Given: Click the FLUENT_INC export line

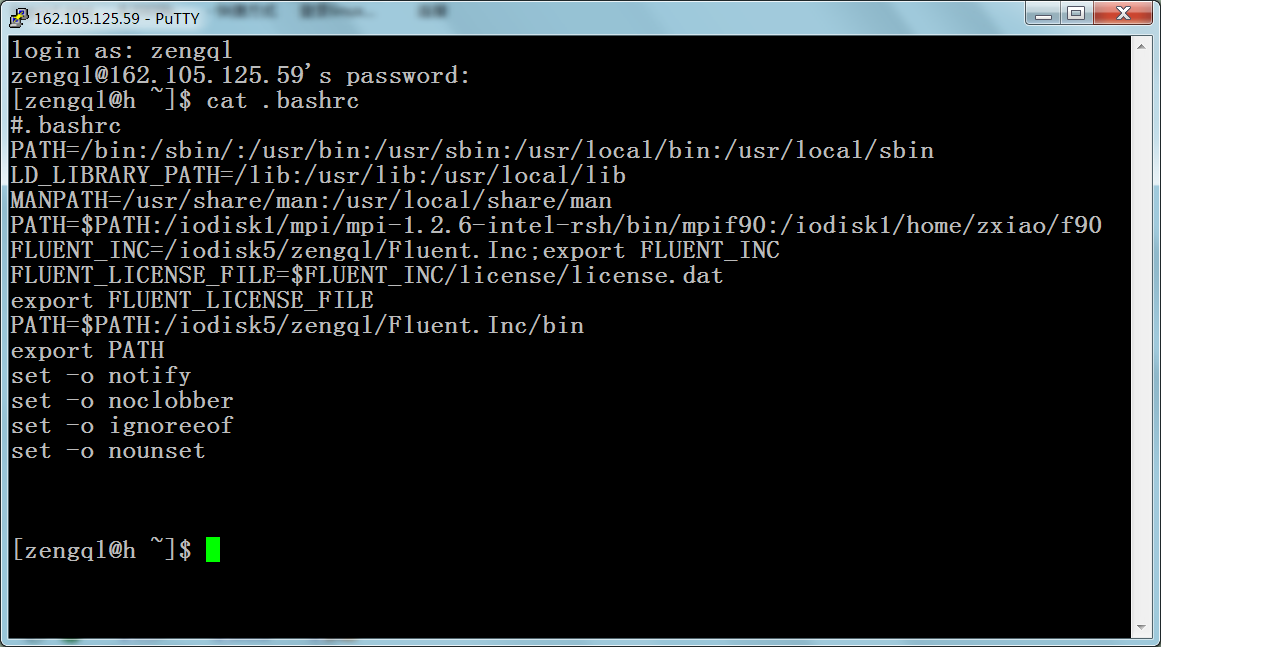Looking at the screenshot, I should (395, 250).
